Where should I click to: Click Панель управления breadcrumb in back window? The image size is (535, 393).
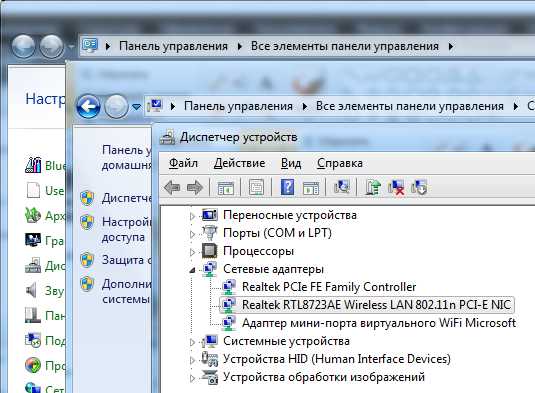(173, 46)
